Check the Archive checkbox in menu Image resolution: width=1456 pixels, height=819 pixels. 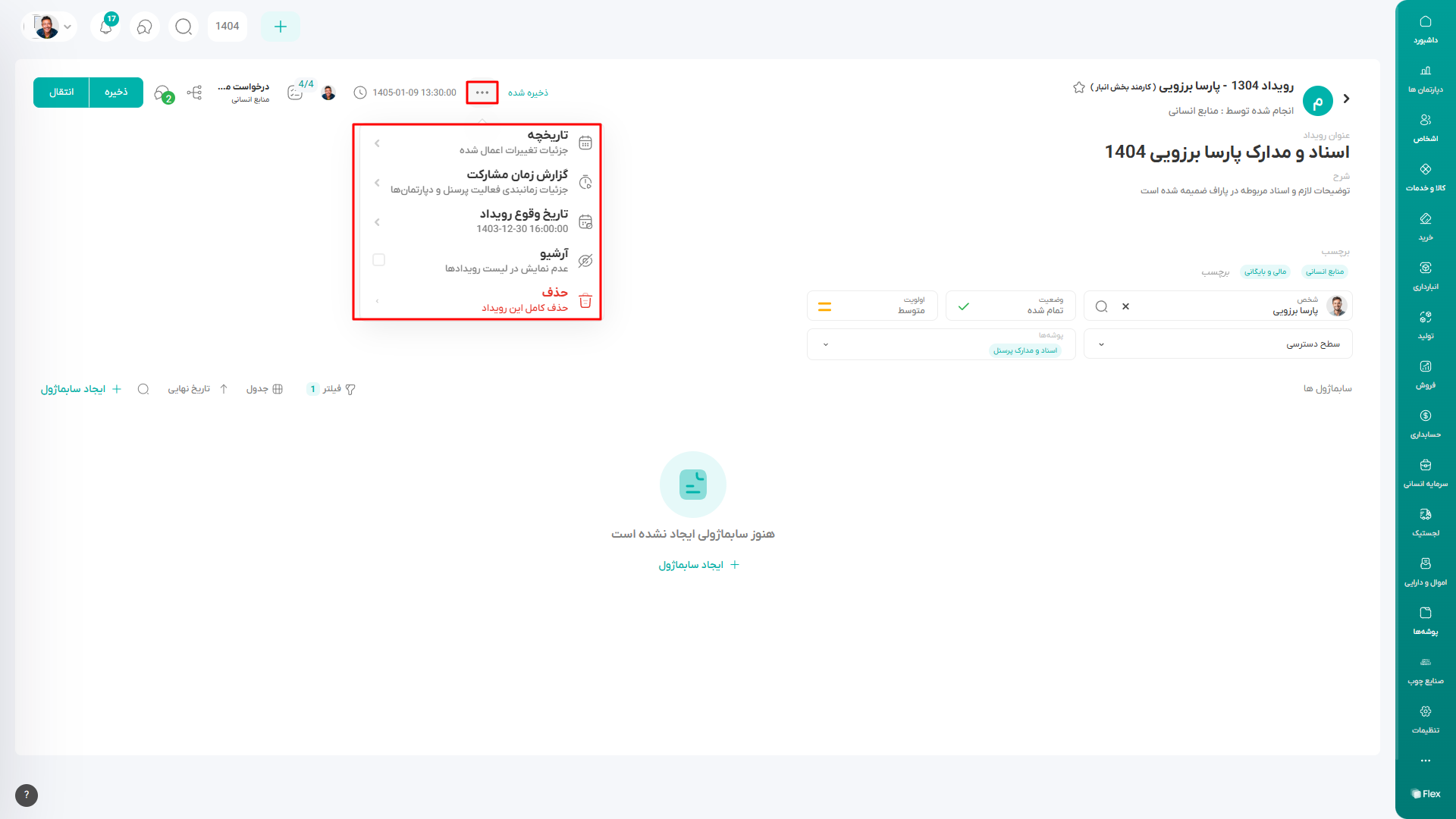379,260
